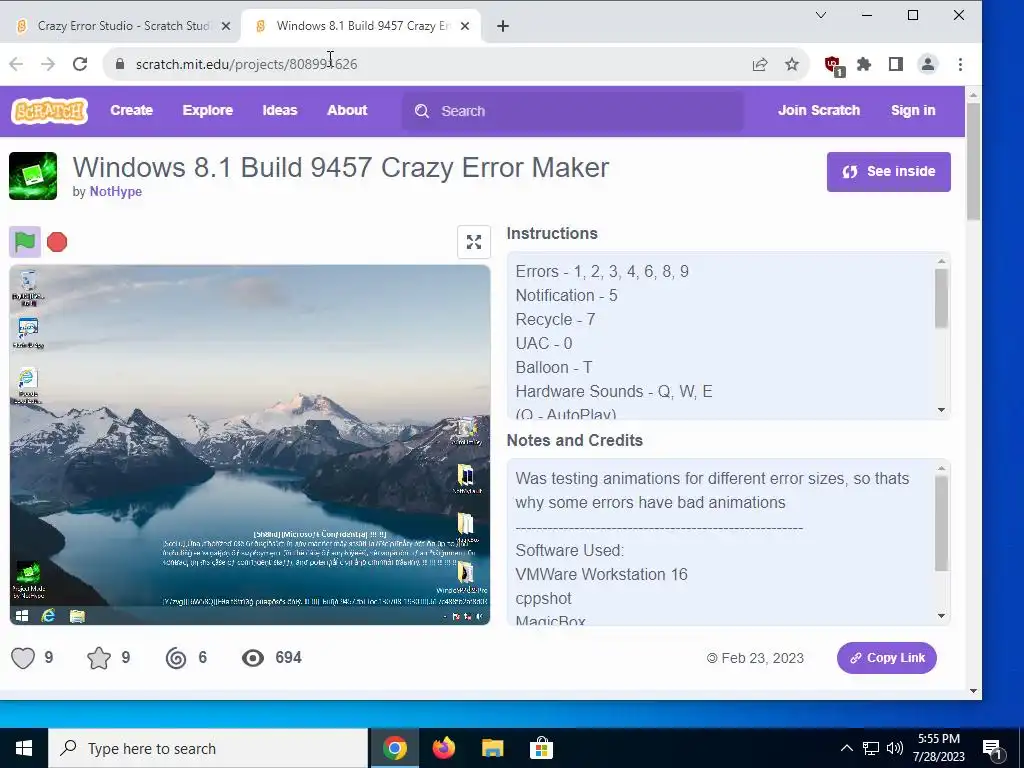Open NotHype's profile link

(x=116, y=191)
